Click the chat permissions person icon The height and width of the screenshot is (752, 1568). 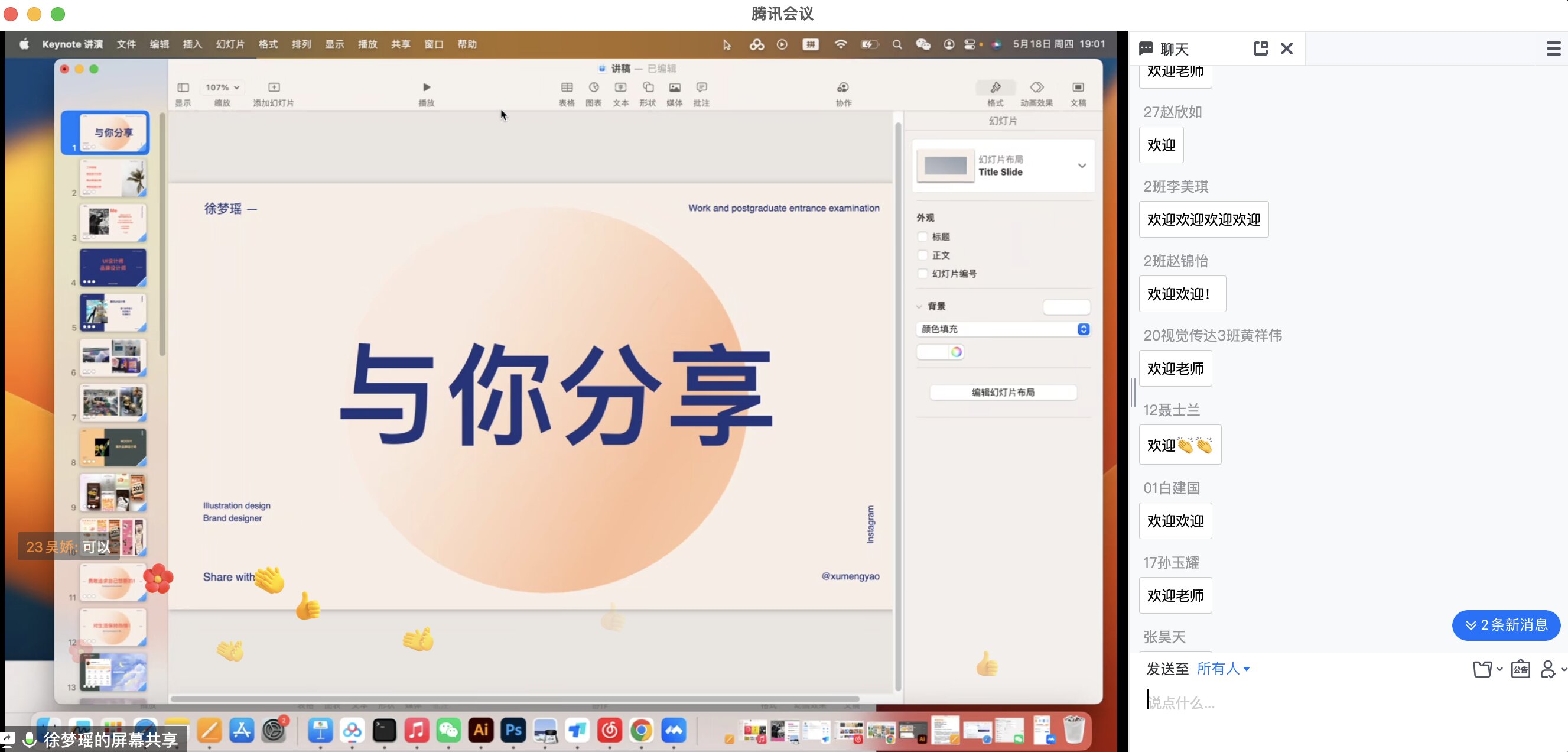[1547, 669]
